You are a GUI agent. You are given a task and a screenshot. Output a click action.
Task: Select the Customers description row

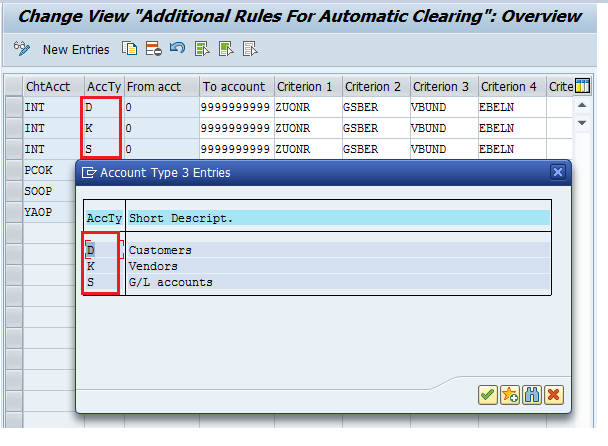[339, 250]
